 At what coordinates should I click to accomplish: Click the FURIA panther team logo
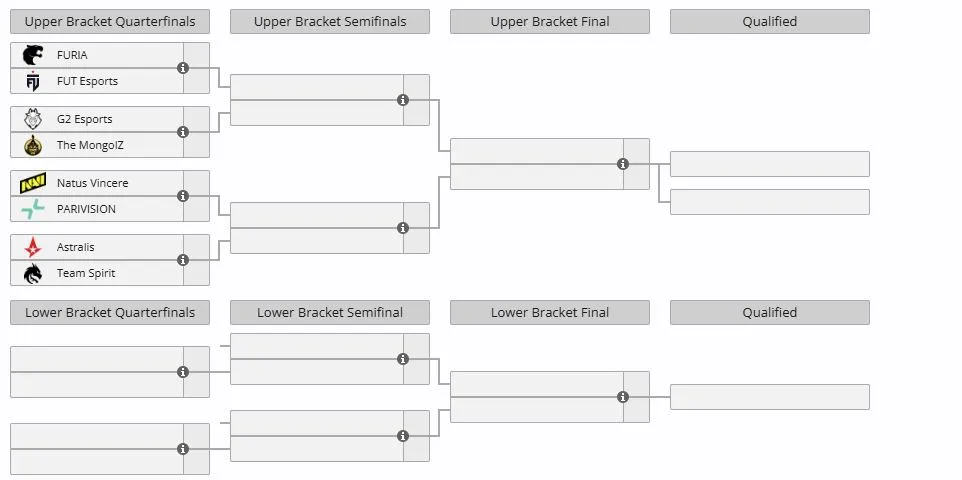(33, 55)
